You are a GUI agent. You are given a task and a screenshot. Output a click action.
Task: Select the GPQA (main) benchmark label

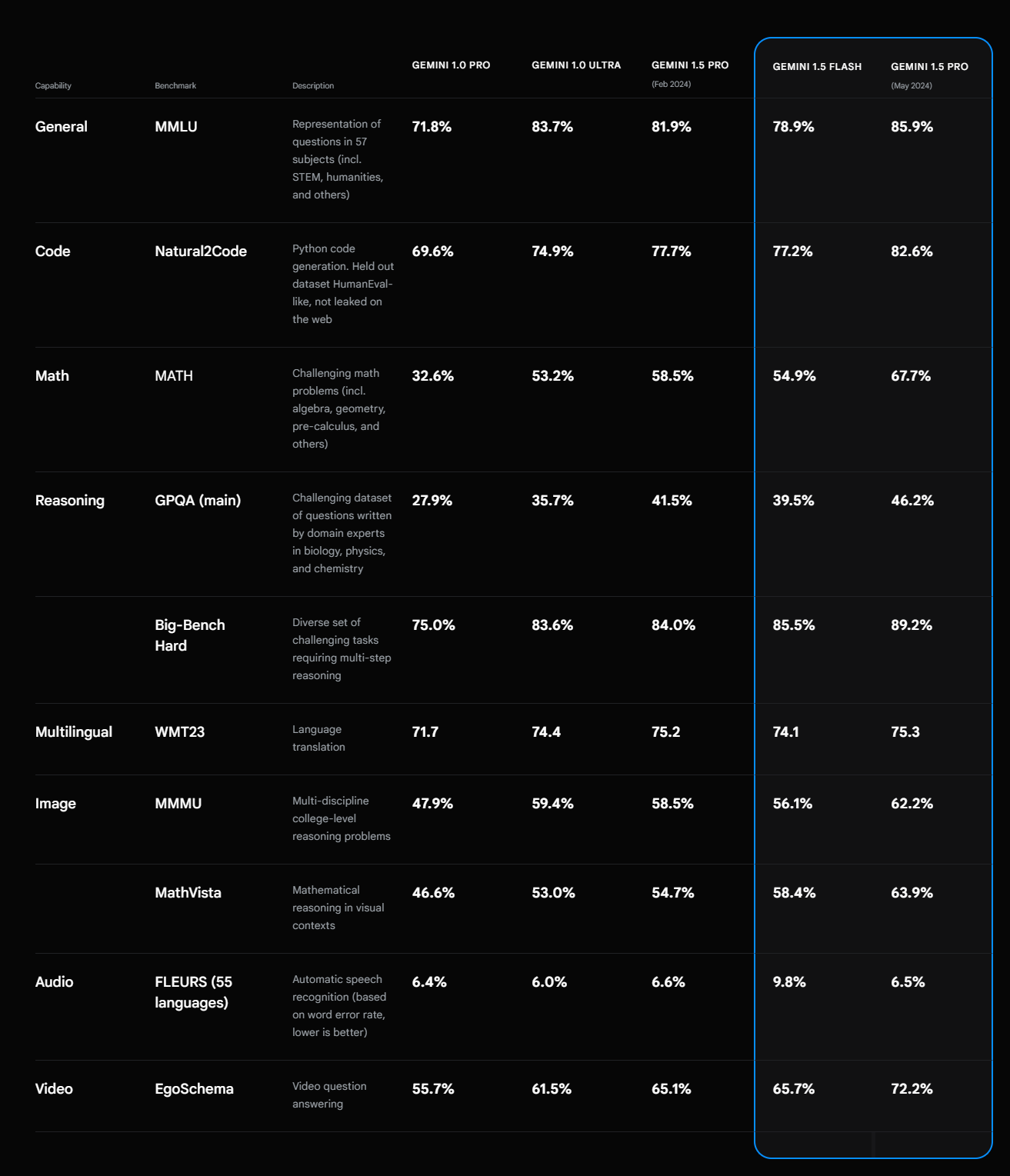coord(198,501)
